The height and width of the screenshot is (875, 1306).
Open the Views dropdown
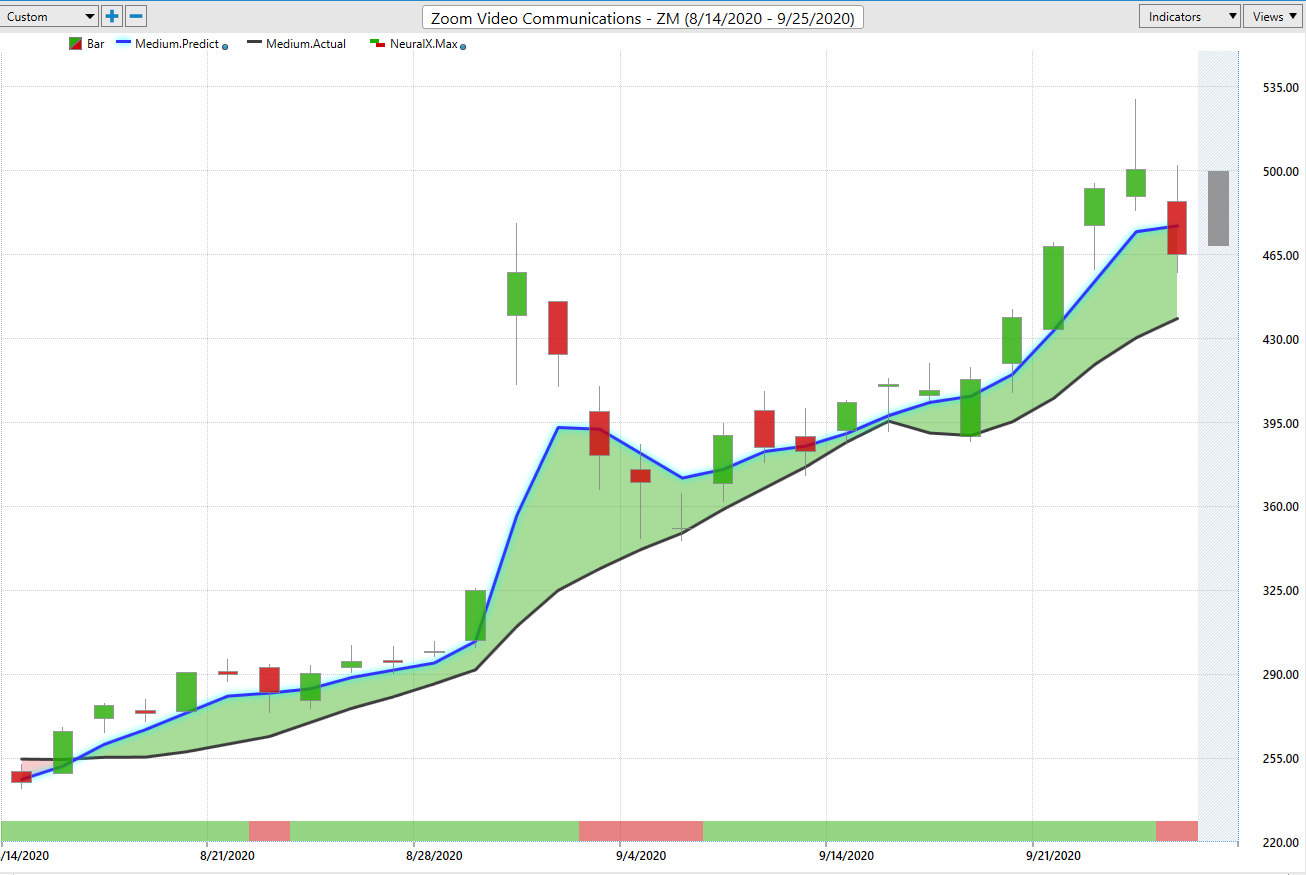click(1275, 16)
